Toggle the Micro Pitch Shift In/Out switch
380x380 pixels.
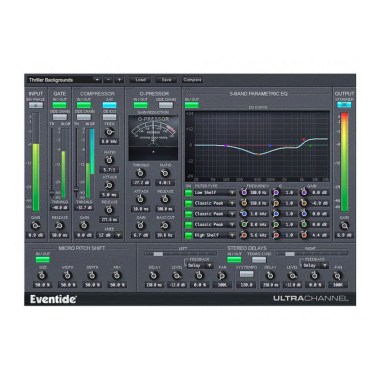42,260
